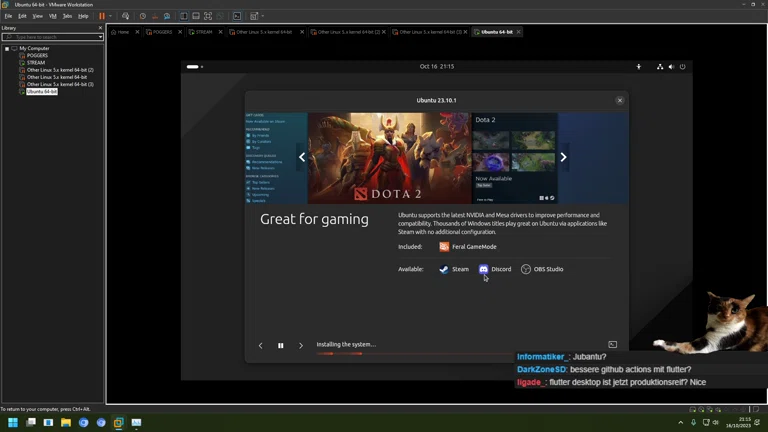Image resolution: width=768 pixels, height=432 pixels.
Task: Select Other Linux 5.x kernel 64-bit (2) in library
Action: (x=60, y=70)
